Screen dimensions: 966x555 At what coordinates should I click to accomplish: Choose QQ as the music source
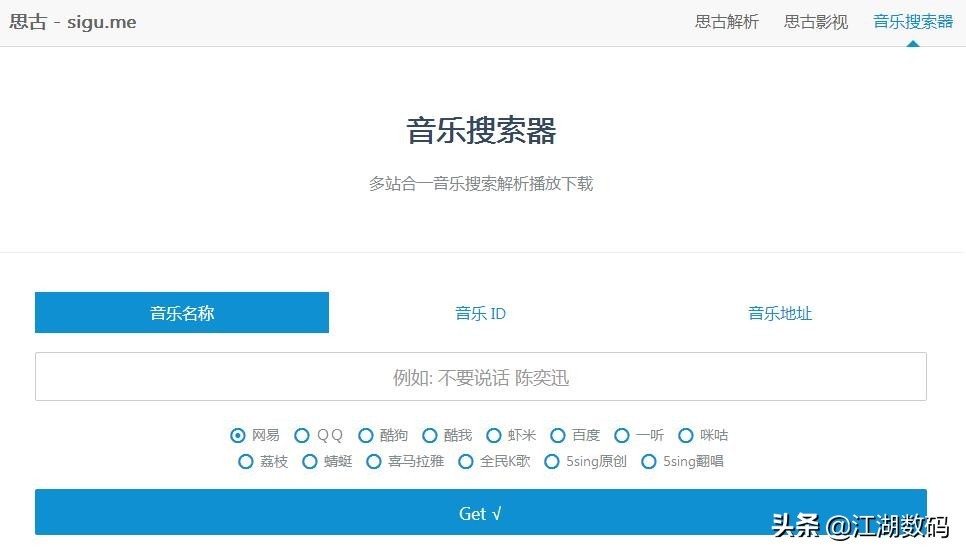coord(302,435)
